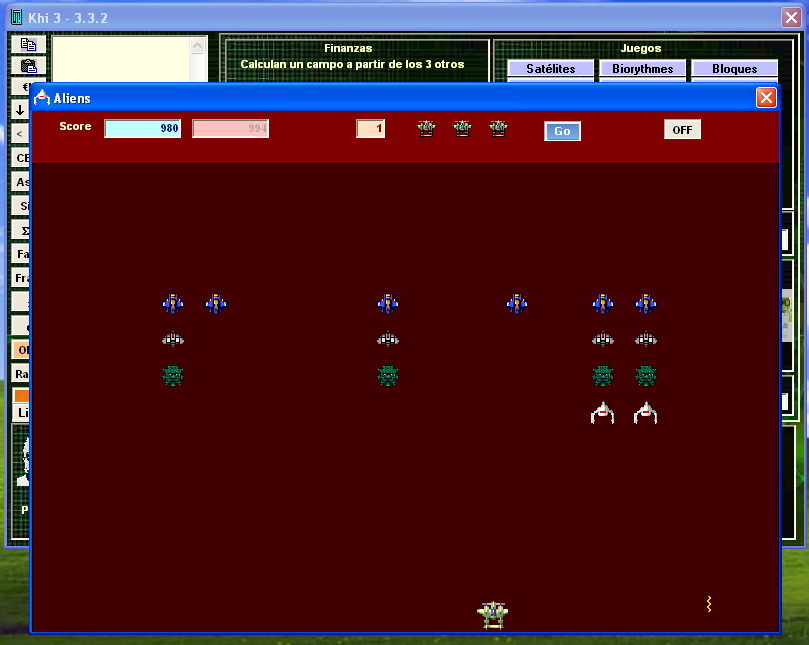Click the scroll up arrow in Khi 3 text area
809x645 pixels.
[x=198, y=45]
